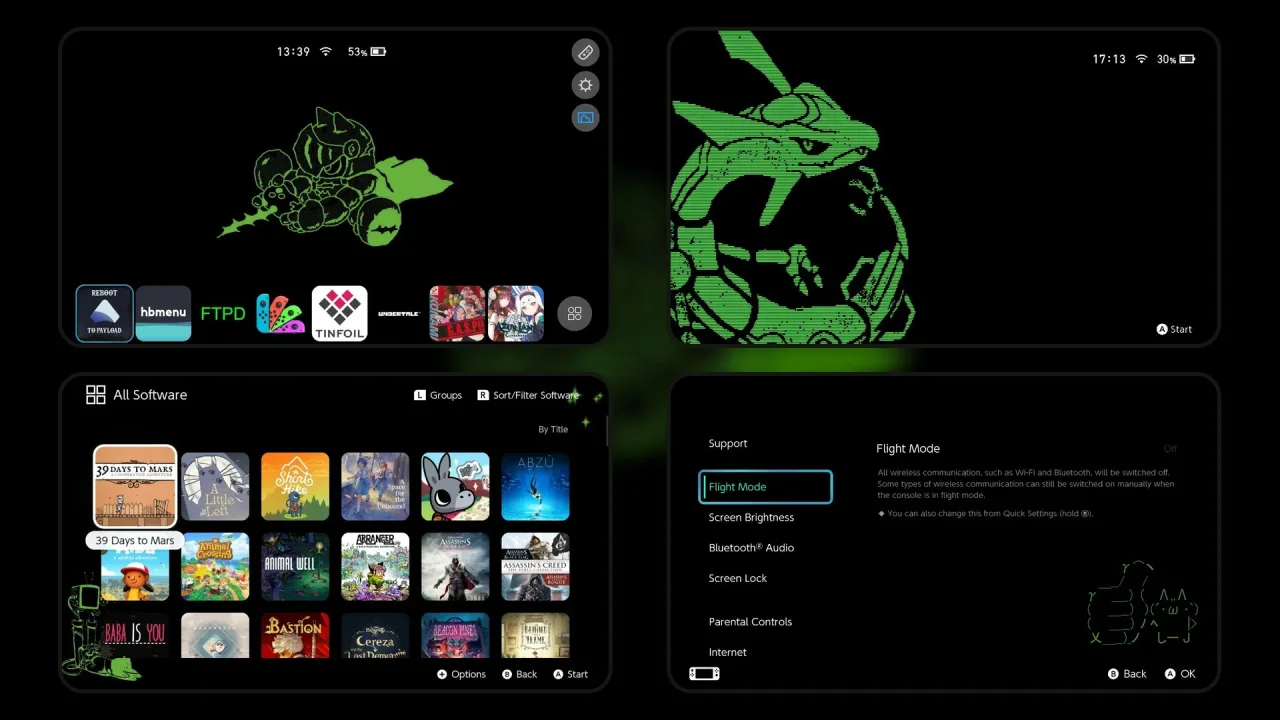Select the Arranger game tile
Screen dimensions: 1280x720
(375, 567)
